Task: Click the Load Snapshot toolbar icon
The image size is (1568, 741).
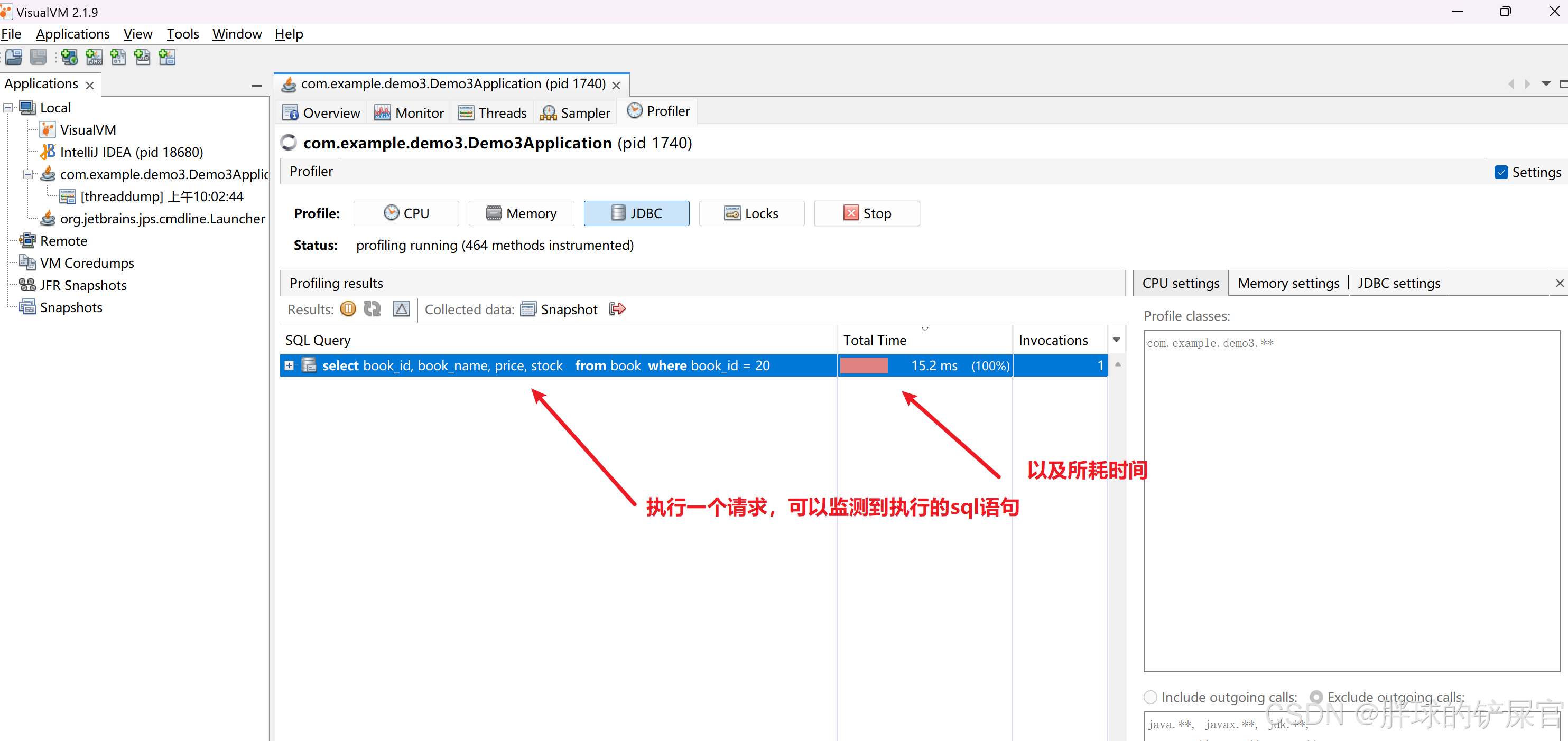Action: pos(12,57)
